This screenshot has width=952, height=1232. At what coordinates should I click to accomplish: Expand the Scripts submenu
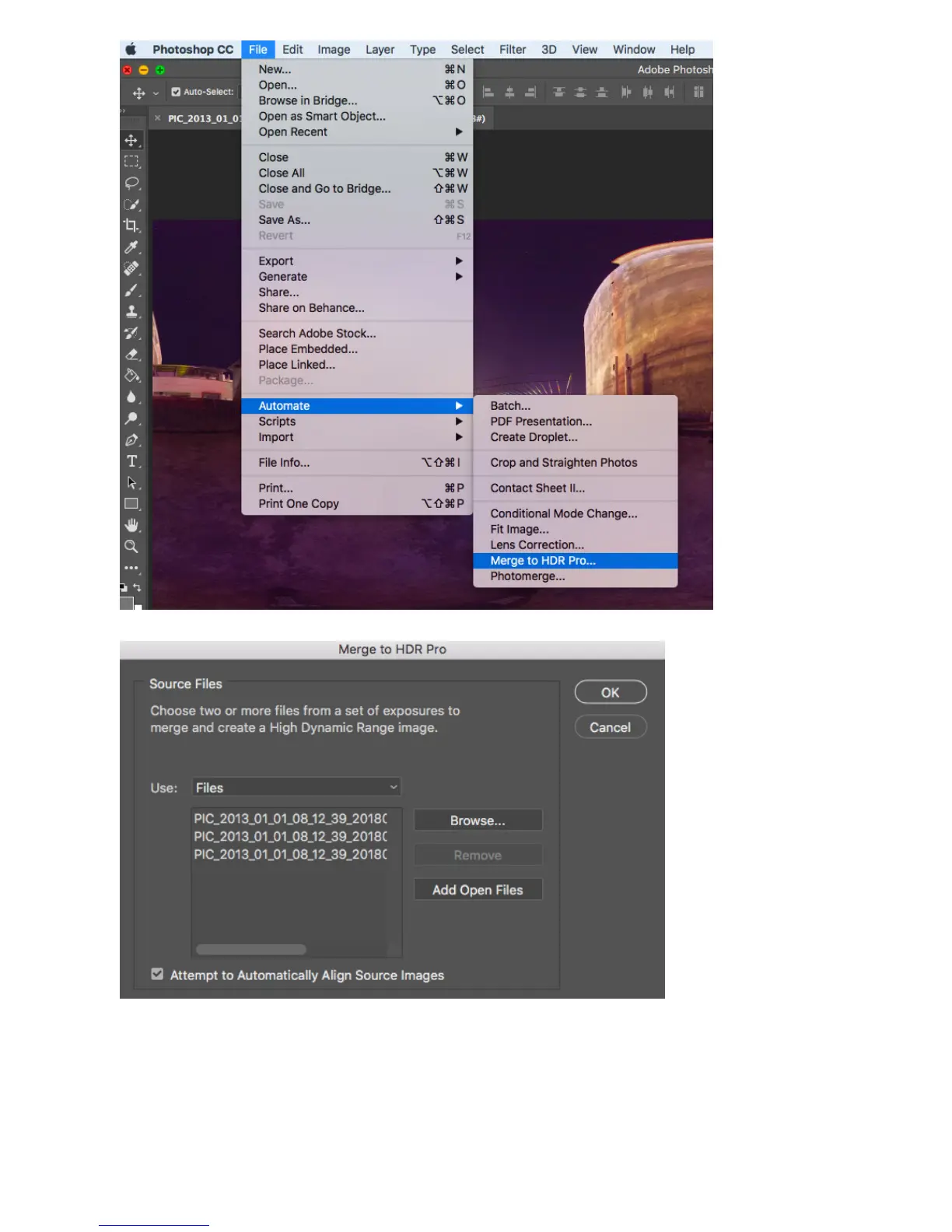click(459, 421)
